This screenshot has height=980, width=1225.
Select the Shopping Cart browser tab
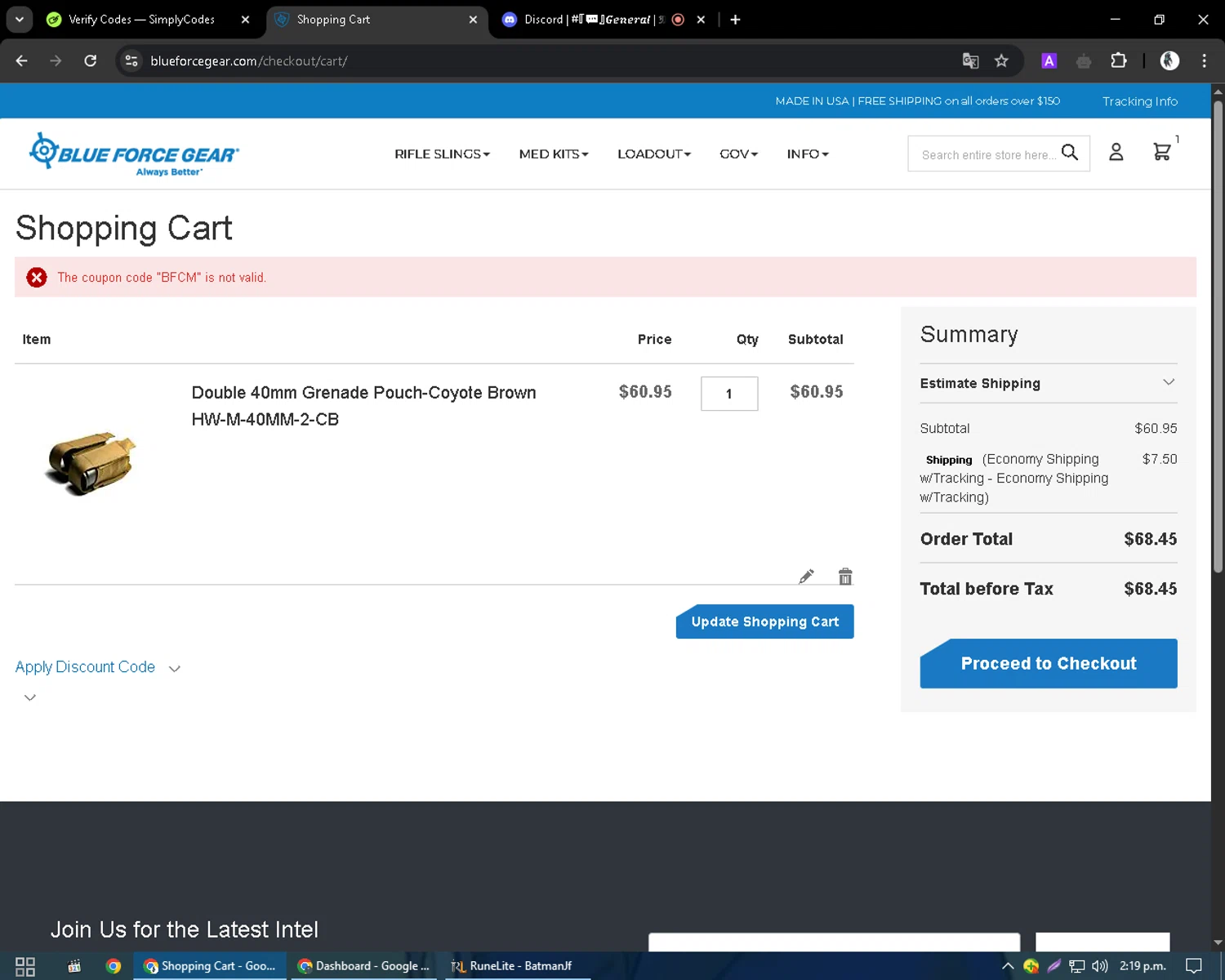(377, 20)
